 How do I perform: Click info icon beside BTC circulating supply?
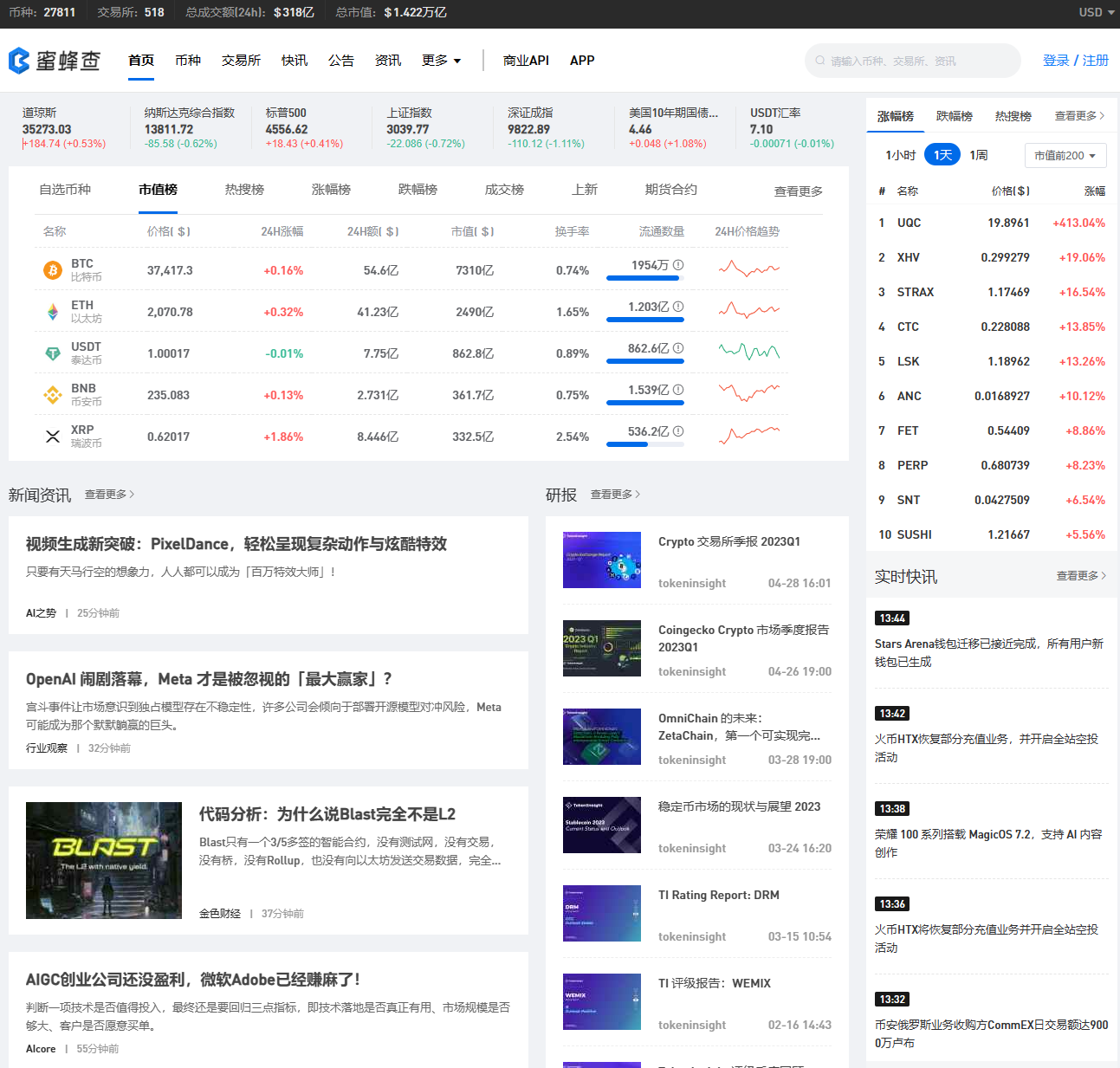tap(678, 265)
